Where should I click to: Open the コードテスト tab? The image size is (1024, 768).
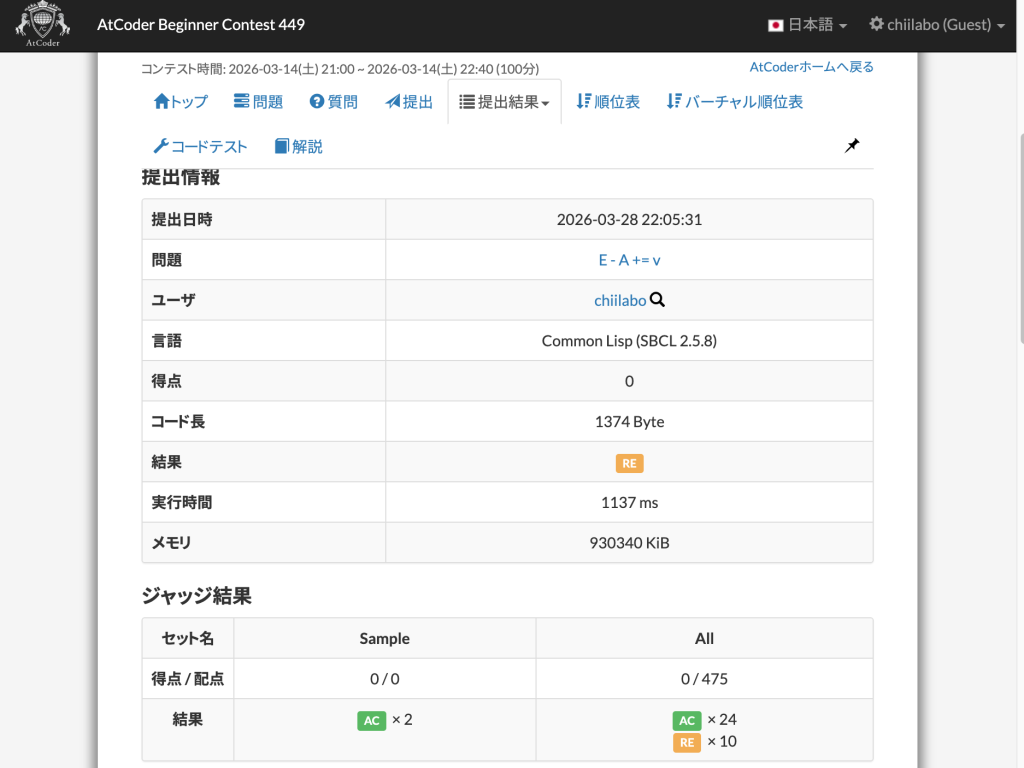(200, 146)
